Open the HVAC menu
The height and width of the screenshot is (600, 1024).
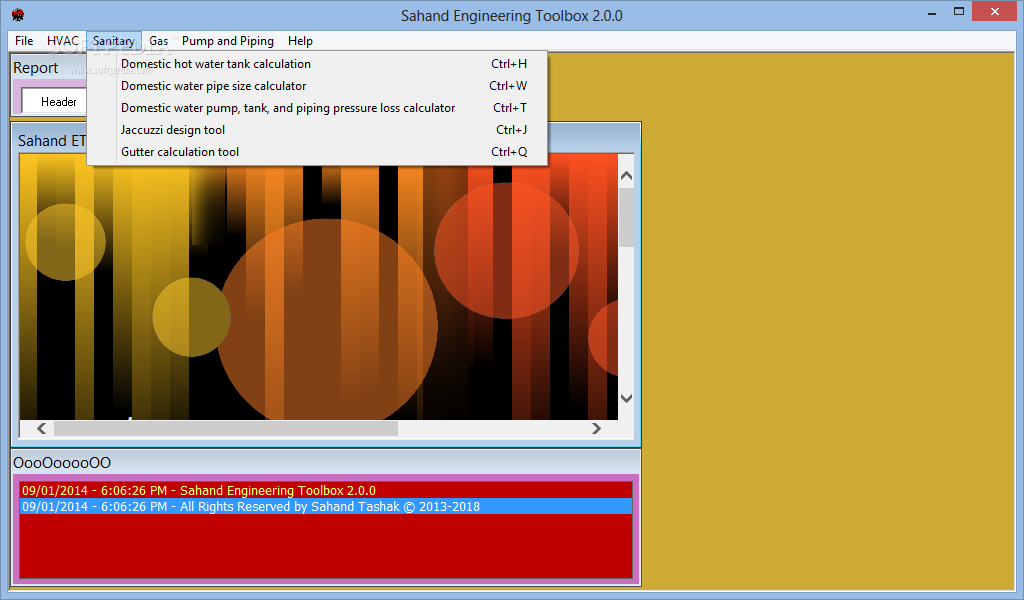coord(63,40)
